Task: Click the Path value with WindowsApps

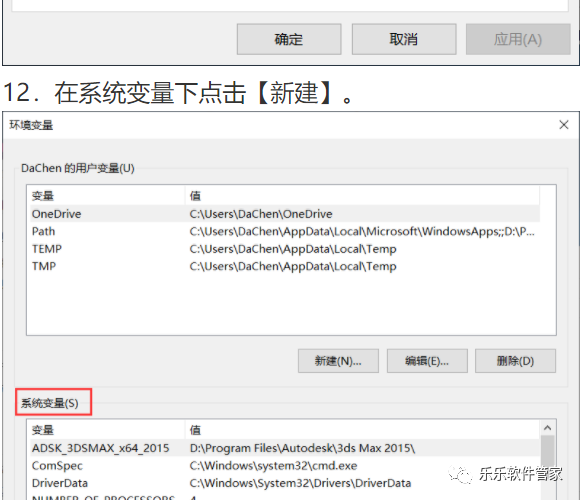Action: click(x=362, y=231)
